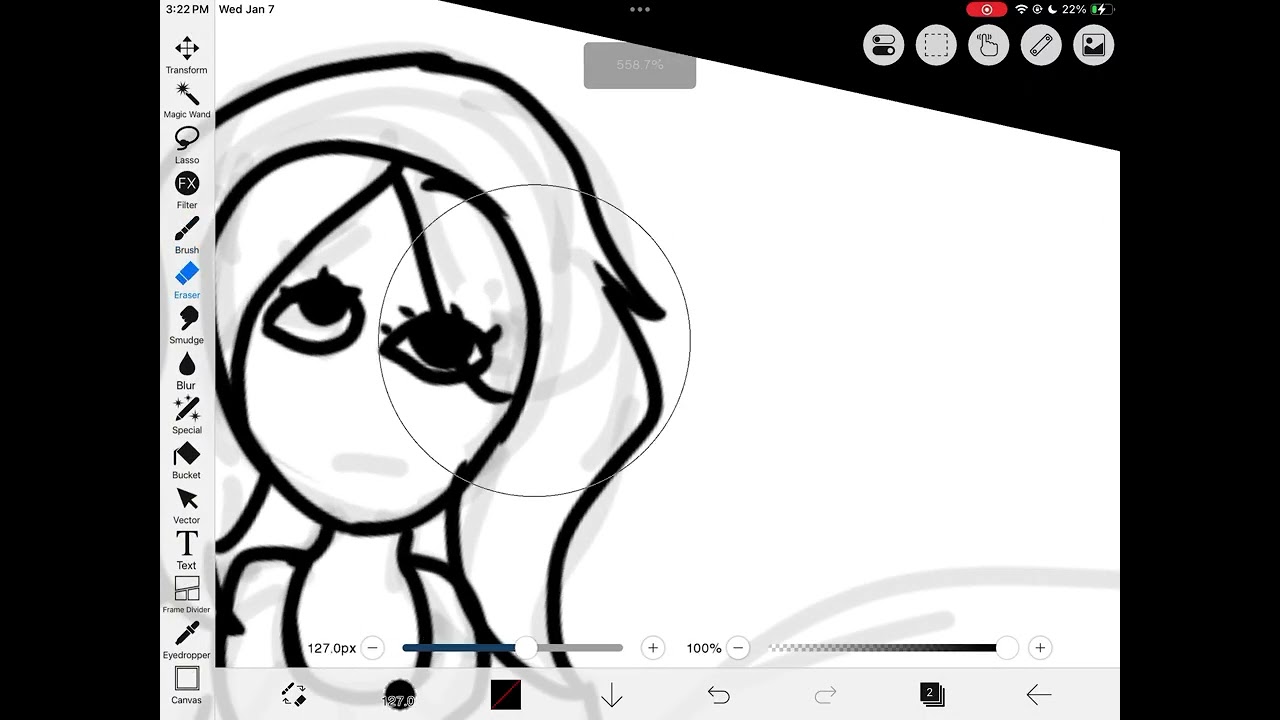Viewport: 1280px width, 720px height.
Task: Open the color swatch picker
Action: (506, 694)
